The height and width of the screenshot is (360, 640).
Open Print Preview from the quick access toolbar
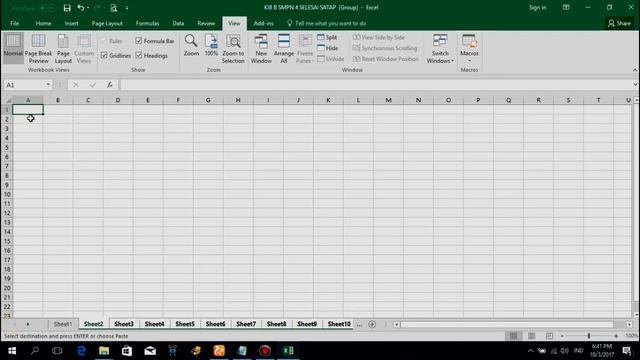point(113,8)
